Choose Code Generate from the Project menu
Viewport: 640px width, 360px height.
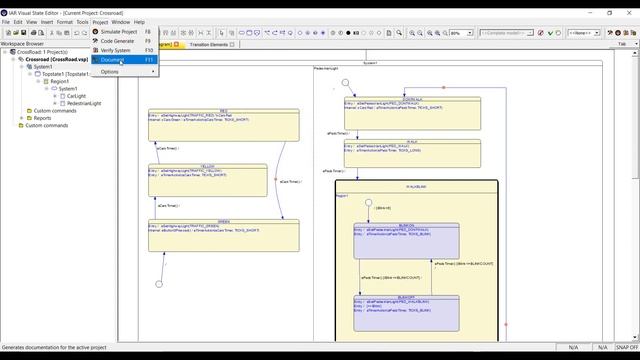tap(124, 41)
